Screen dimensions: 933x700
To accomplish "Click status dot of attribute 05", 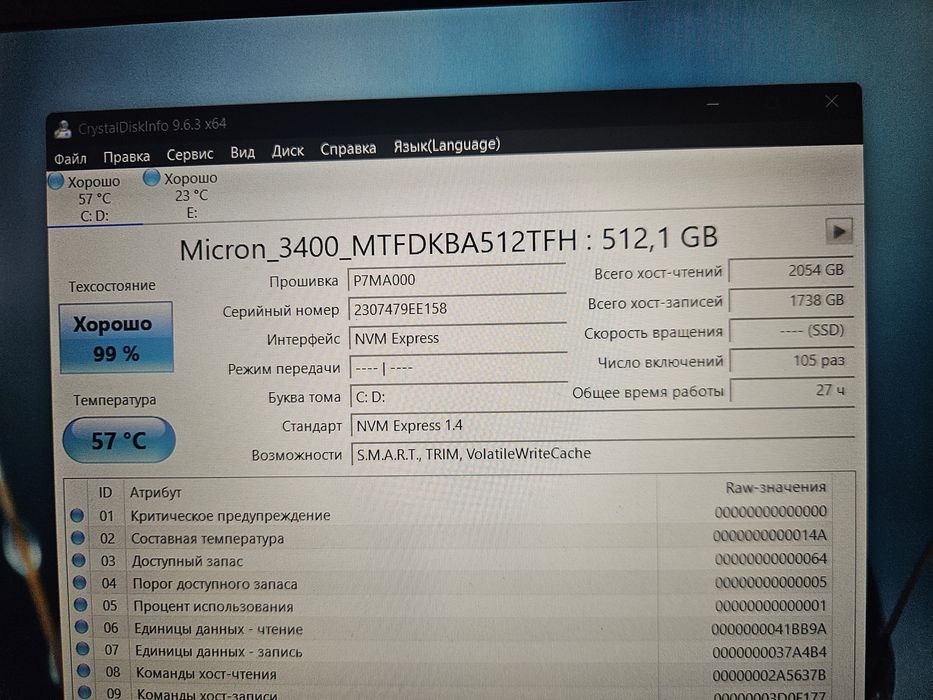I will point(80,605).
